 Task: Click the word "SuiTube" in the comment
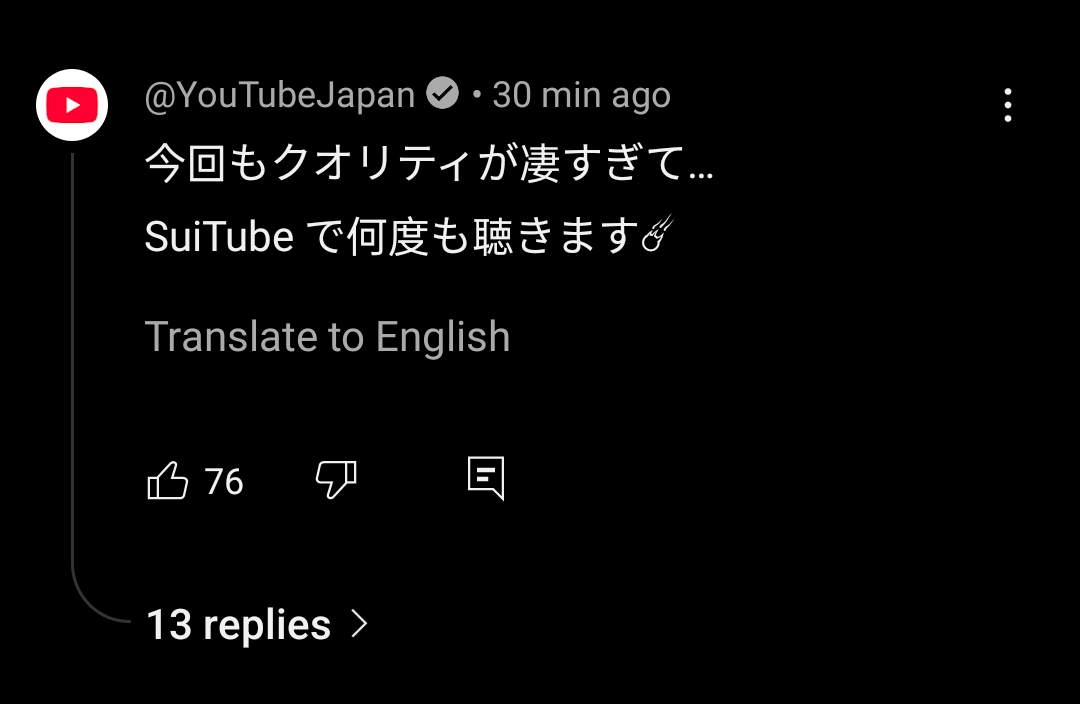pyautogui.click(x=219, y=237)
